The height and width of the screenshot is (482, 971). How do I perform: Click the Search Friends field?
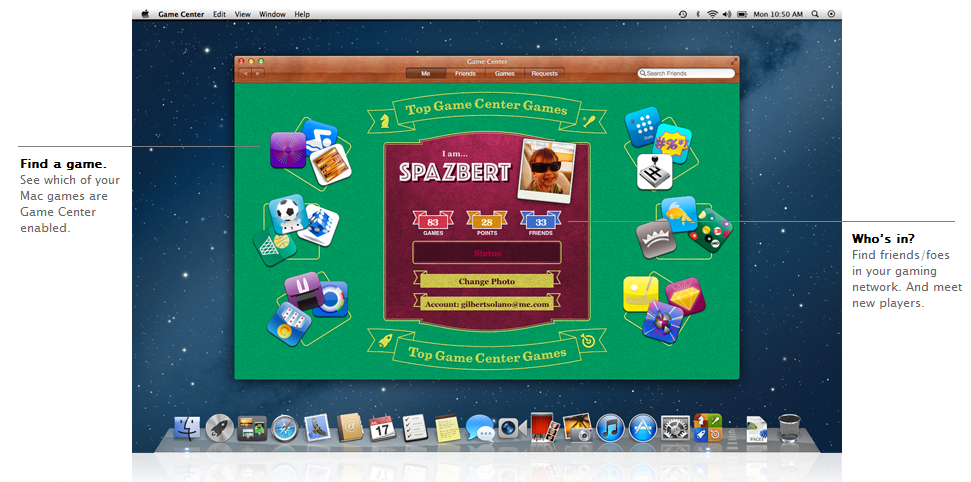(x=686, y=73)
